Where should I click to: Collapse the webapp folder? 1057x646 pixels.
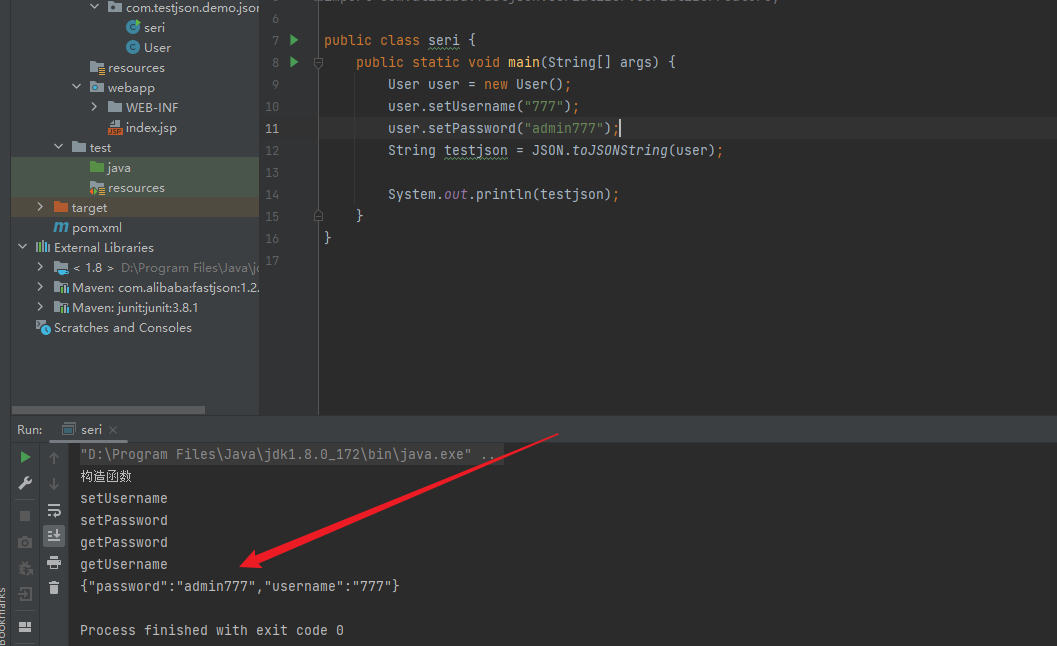click(x=76, y=87)
